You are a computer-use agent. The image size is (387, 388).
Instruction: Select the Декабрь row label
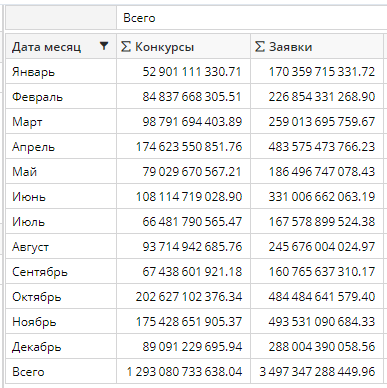coord(37,347)
